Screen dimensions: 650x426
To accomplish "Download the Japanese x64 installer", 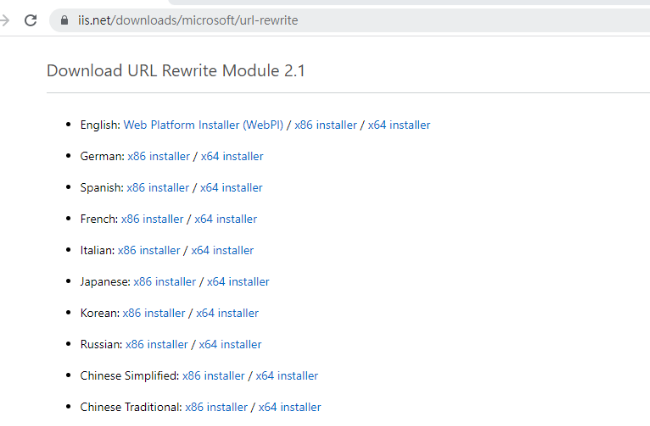I will click(238, 282).
